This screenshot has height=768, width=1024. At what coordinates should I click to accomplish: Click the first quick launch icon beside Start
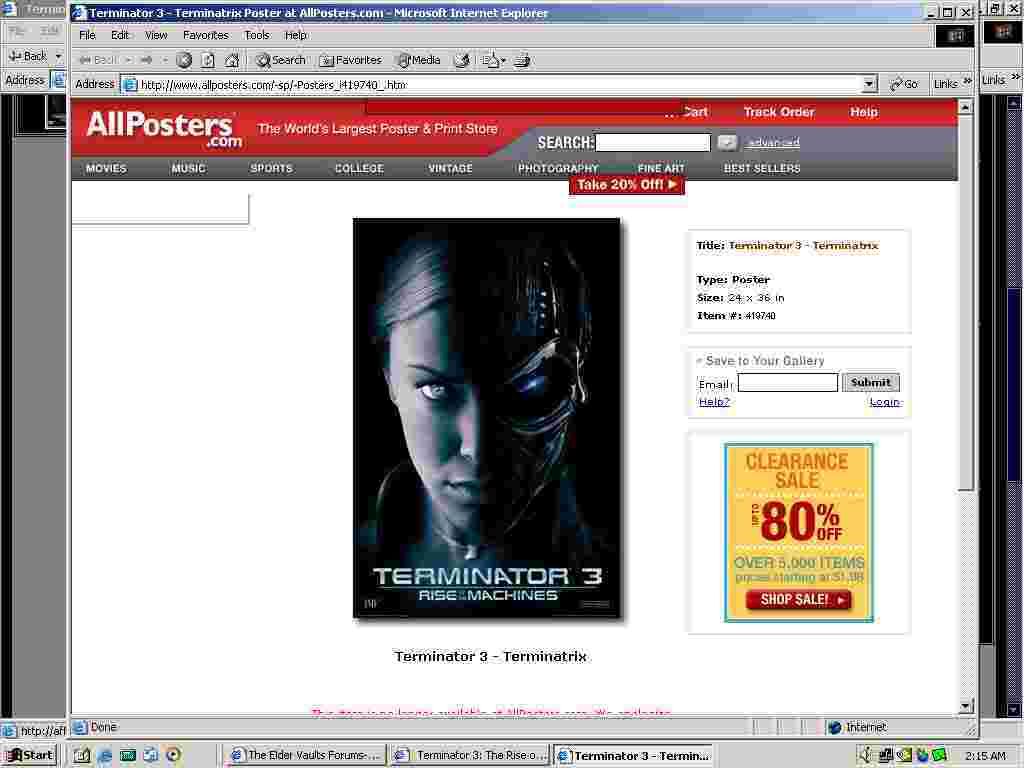[x=81, y=756]
